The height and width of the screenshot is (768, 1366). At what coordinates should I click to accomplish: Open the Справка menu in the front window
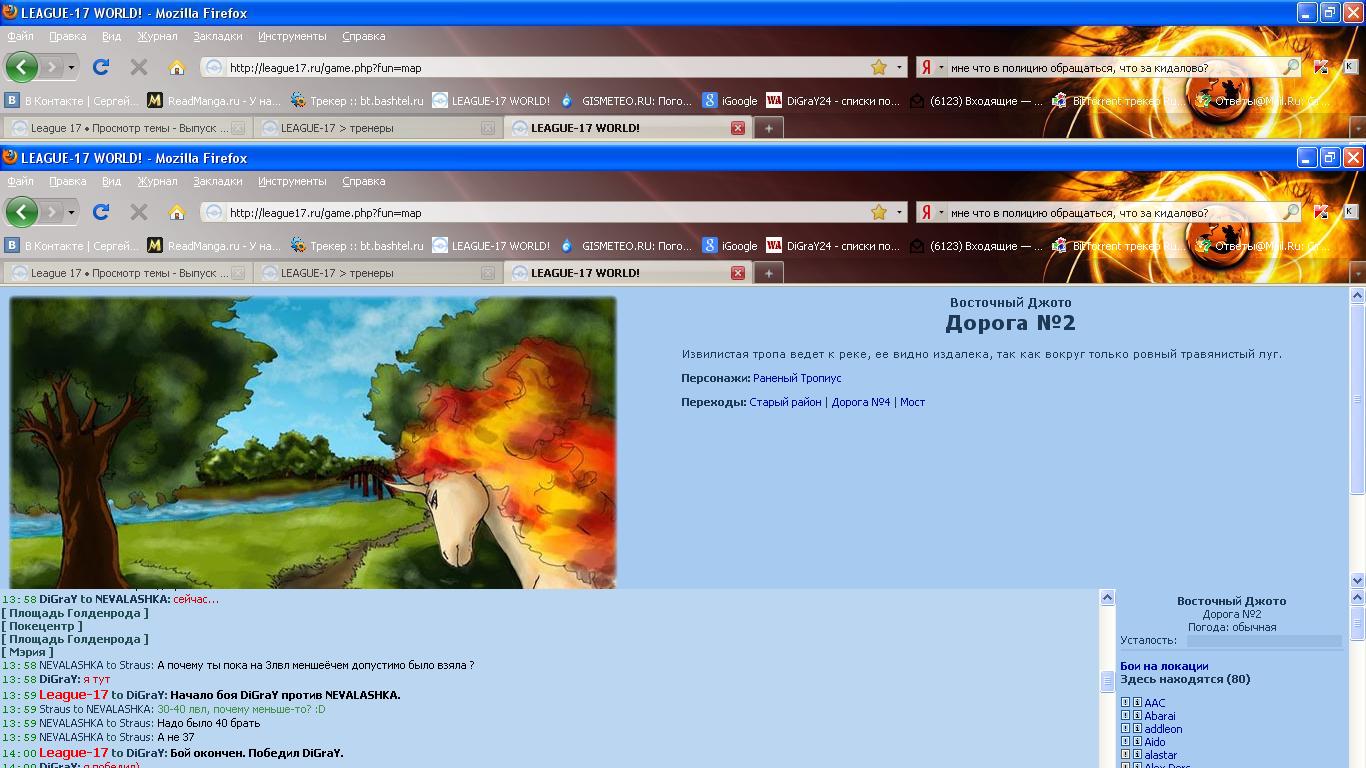tap(363, 181)
